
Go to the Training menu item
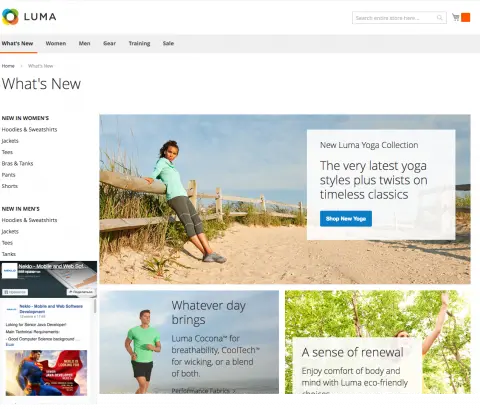click(x=139, y=43)
